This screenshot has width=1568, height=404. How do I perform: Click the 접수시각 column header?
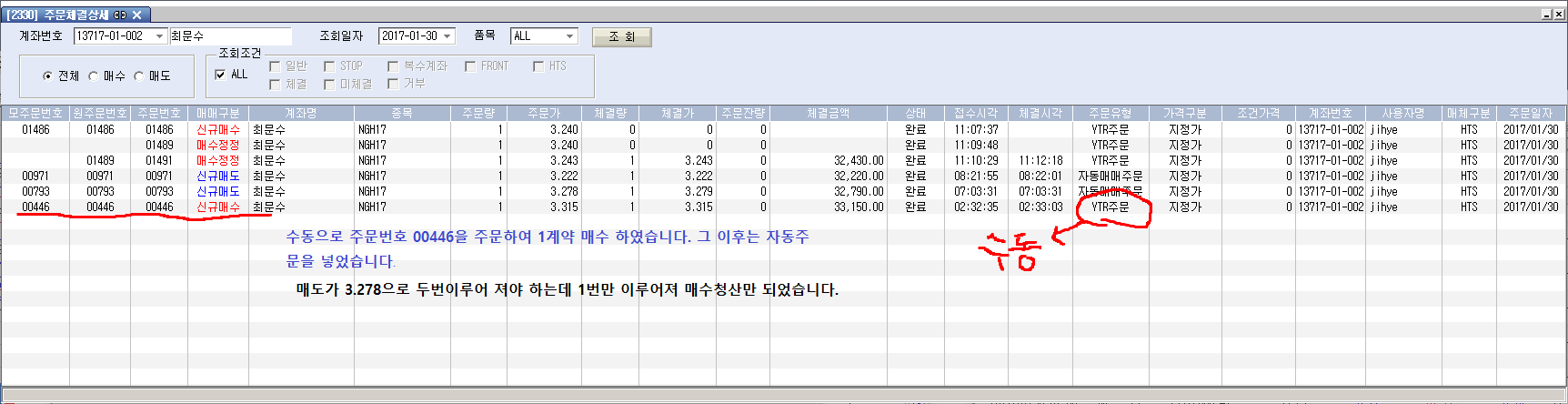976,113
